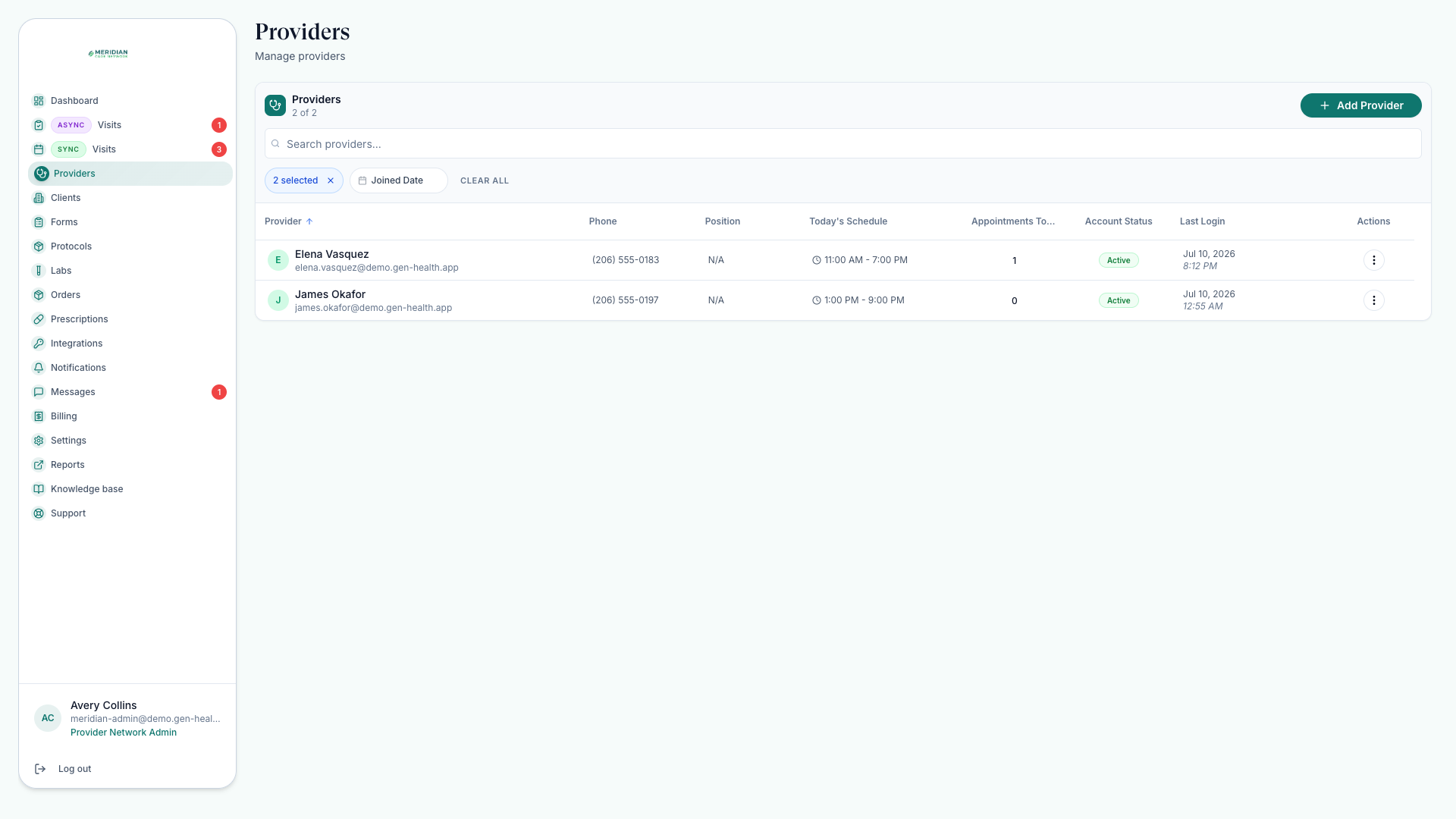
Task: Sort by Provider column header
Action: (288, 221)
